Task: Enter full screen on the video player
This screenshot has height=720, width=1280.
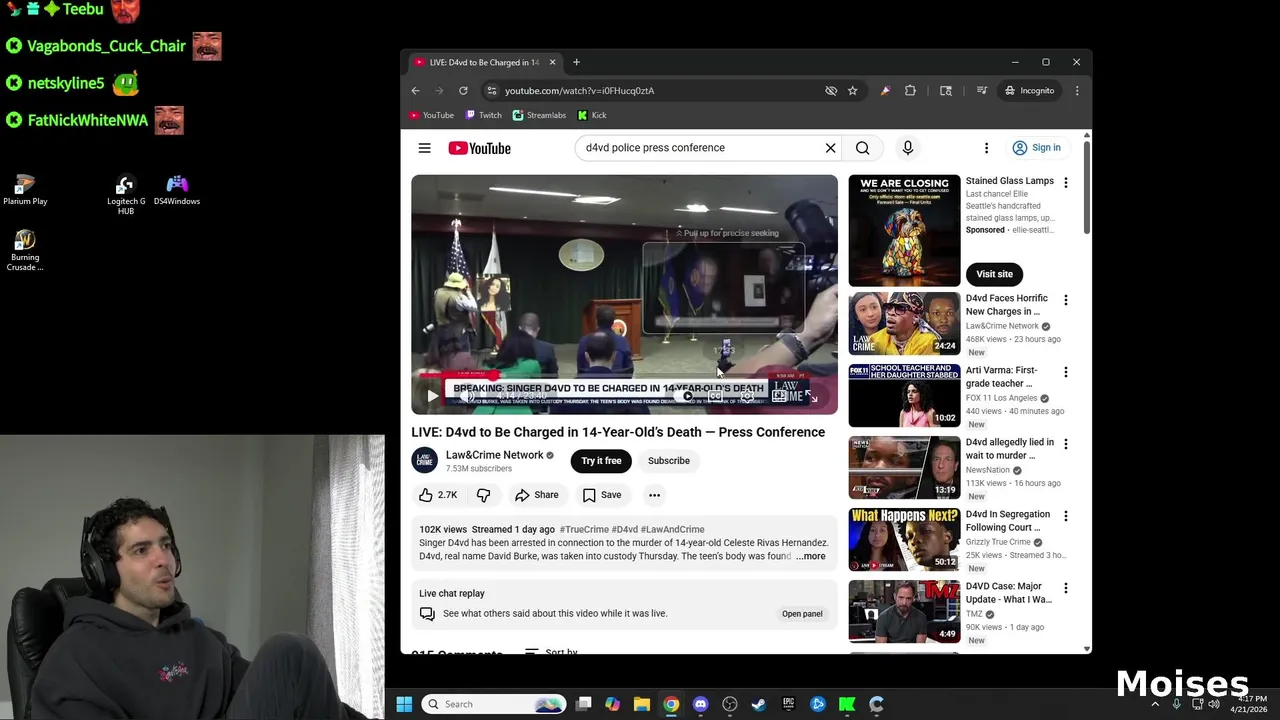Action: tap(812, 396)
